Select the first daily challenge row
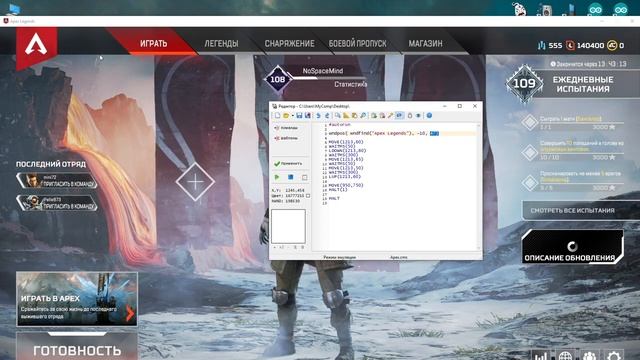This screenshot has width=640, height=360. coord(573,122)
